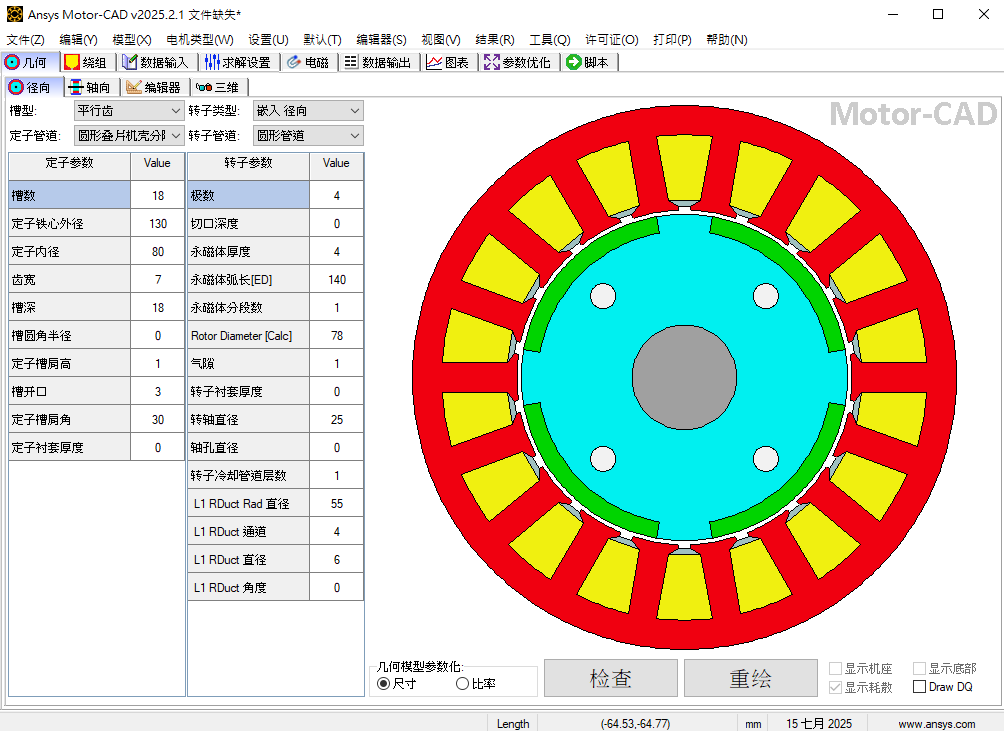
Task: Open 参数优化 optimization tab
Action: tap(517, 62)
